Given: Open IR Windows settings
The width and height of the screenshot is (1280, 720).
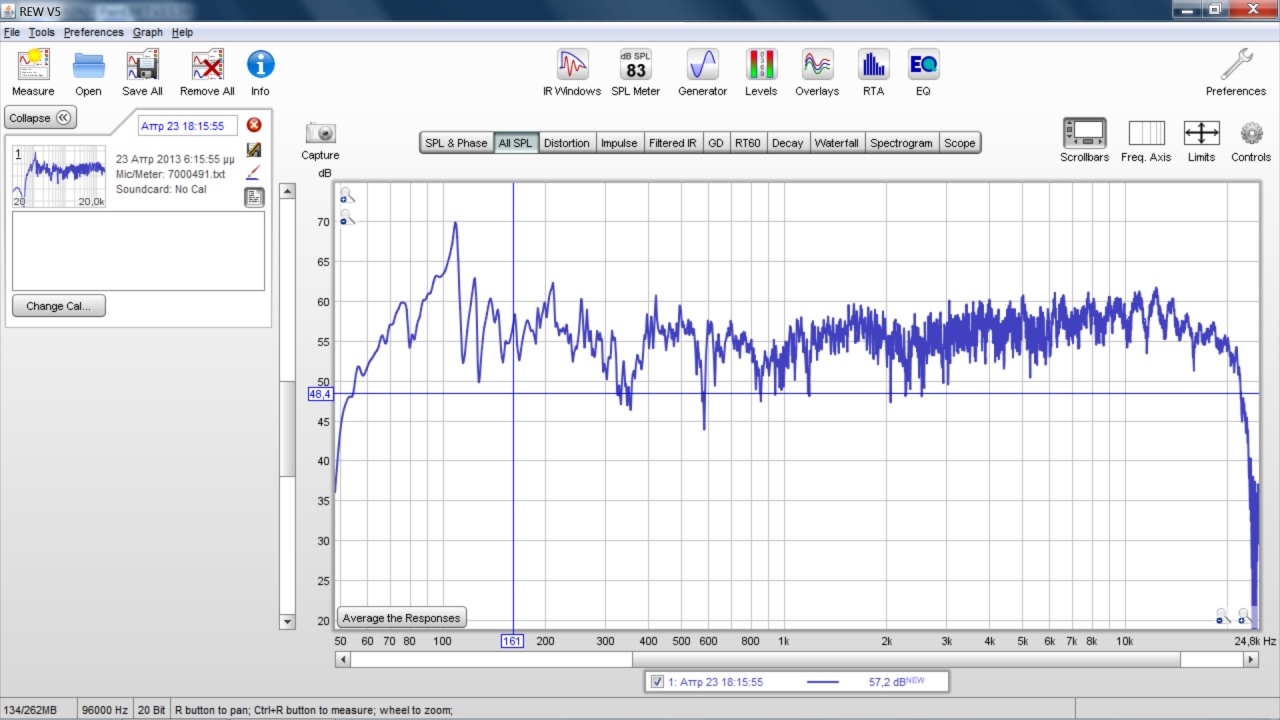Looking at the screenshot, I should point(571,66).
